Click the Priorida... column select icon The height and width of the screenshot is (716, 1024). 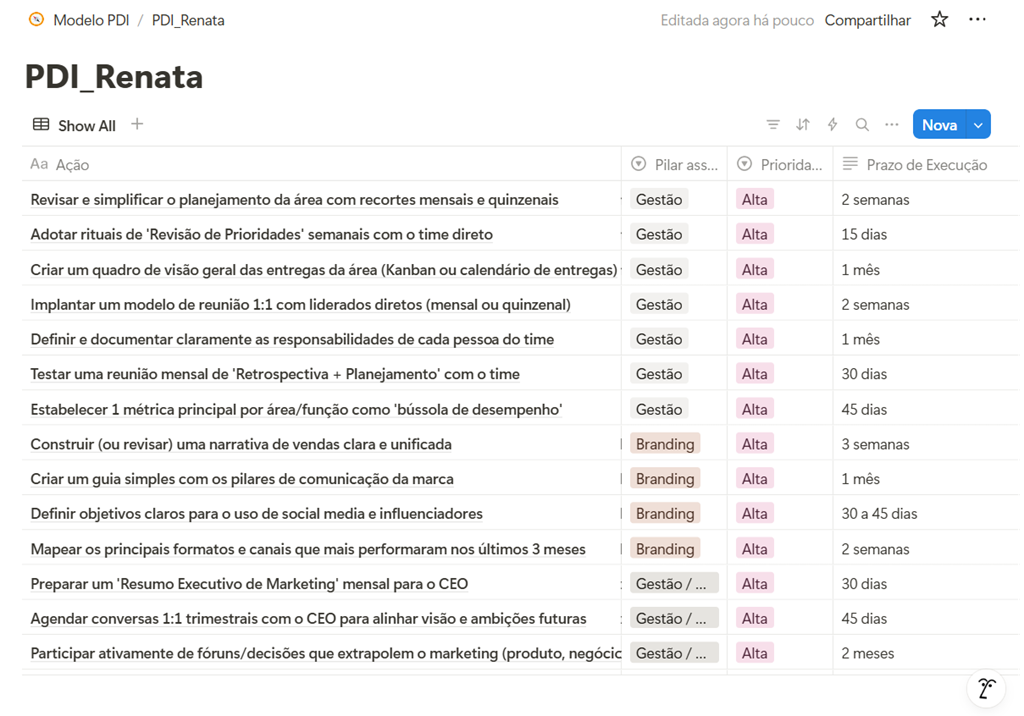point(744,164)
